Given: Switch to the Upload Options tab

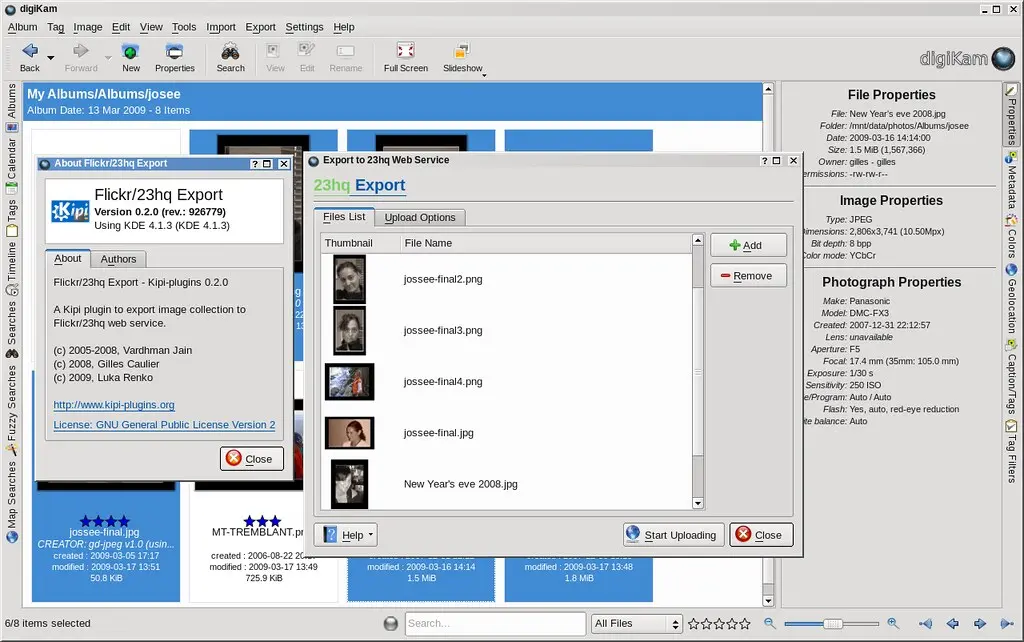Looking at the screenshot, I should click(x=421, y=217).
